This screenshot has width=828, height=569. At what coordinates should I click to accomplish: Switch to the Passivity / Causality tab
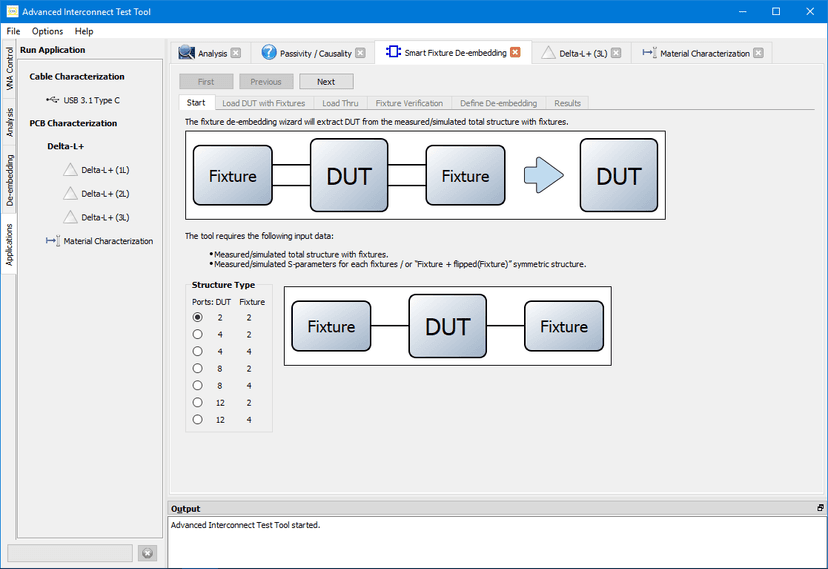305,53
